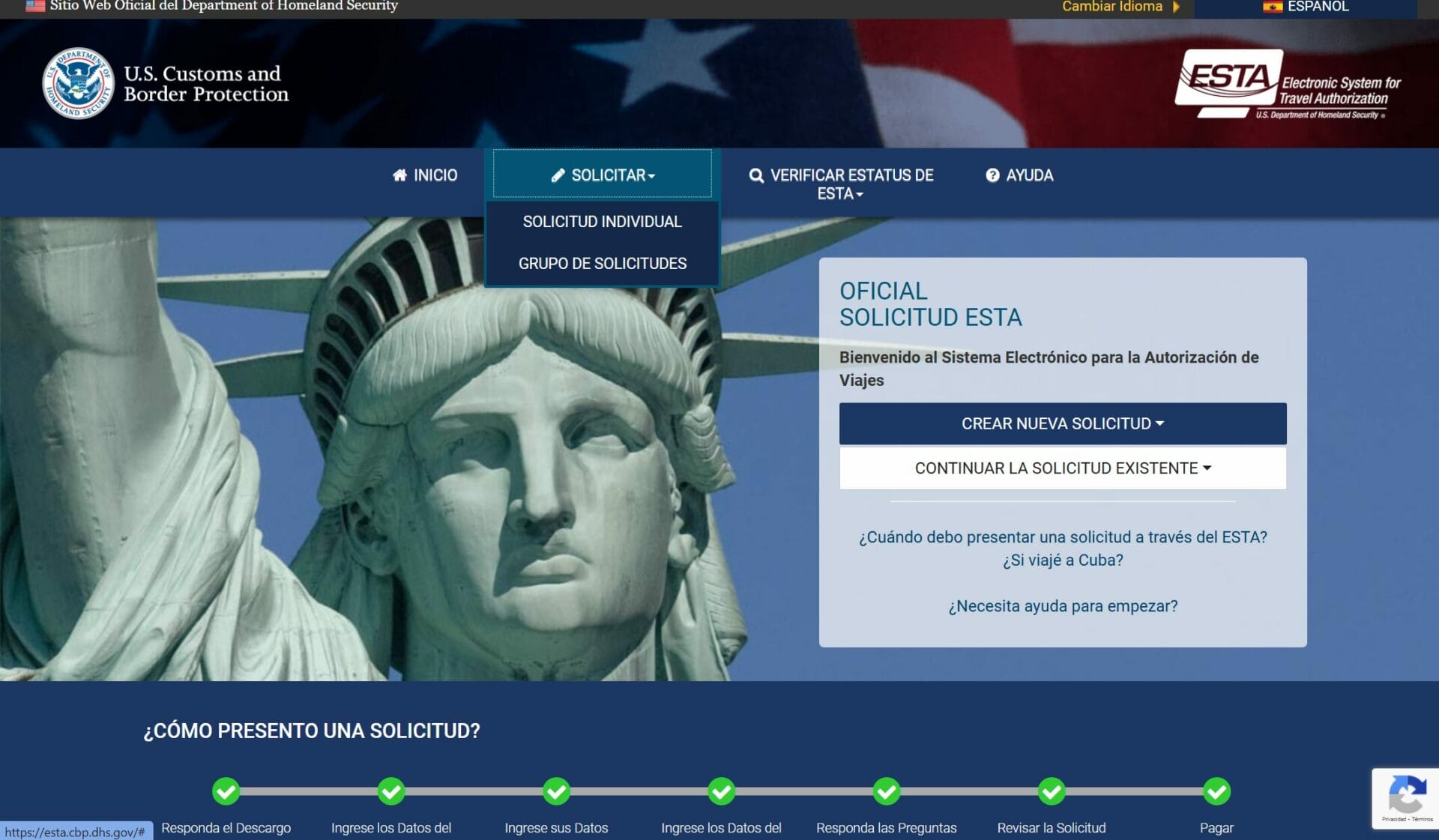1439x840 pixels.
Task: Open the ¿Si viajé a Cuba? link
Action: [1063, 560]
